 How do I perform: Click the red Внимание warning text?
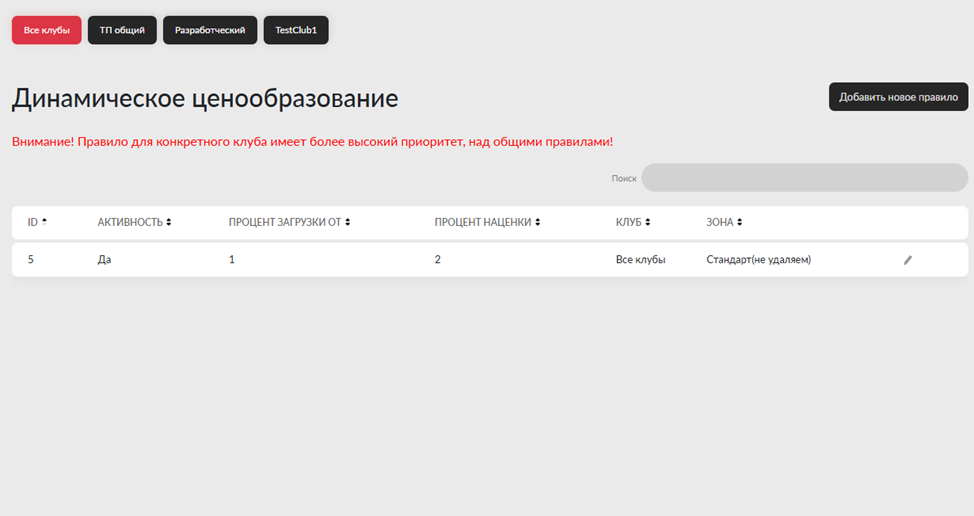pos(312,142)
